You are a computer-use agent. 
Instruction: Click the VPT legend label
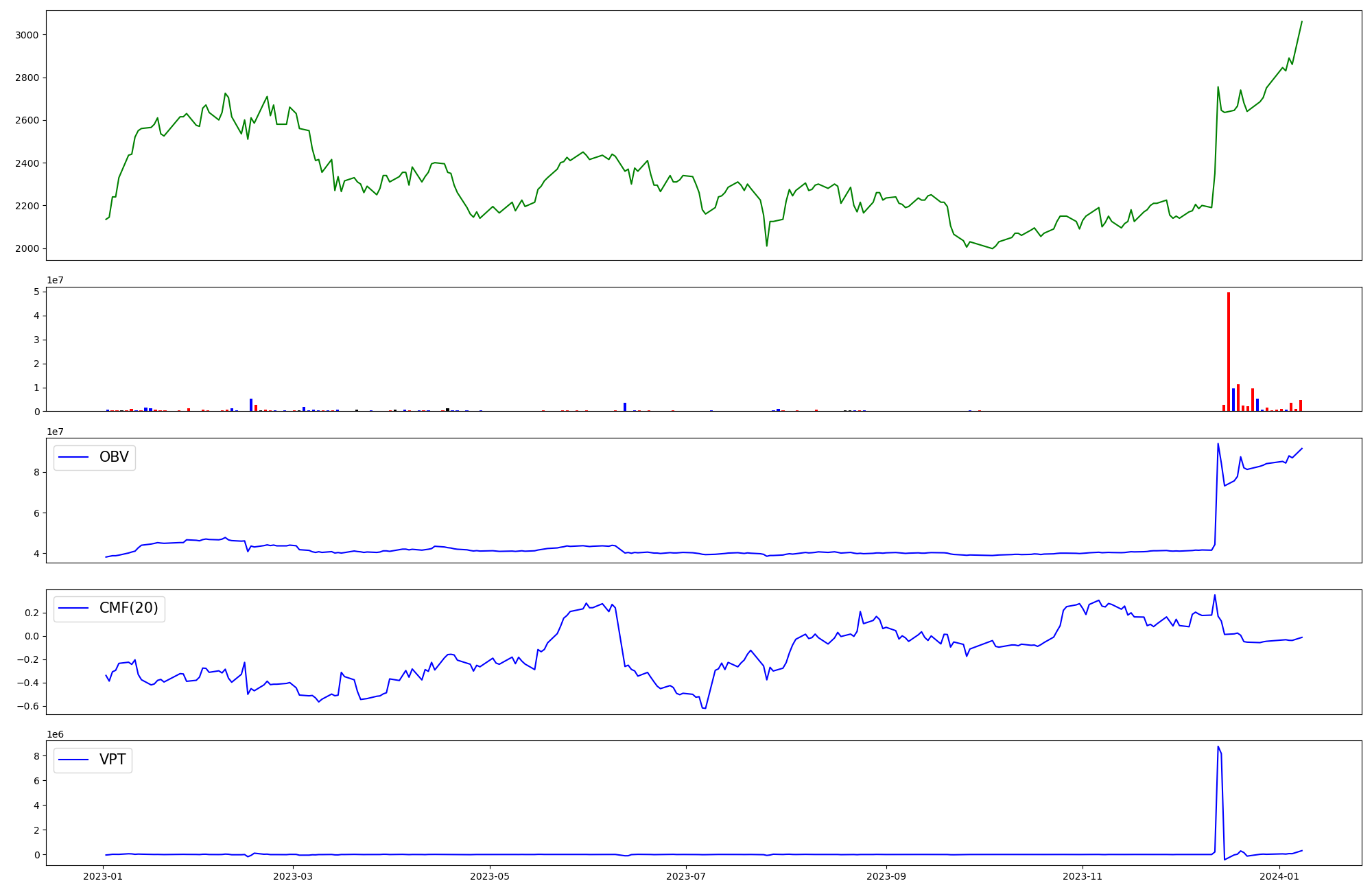click(x=113, y=760)
